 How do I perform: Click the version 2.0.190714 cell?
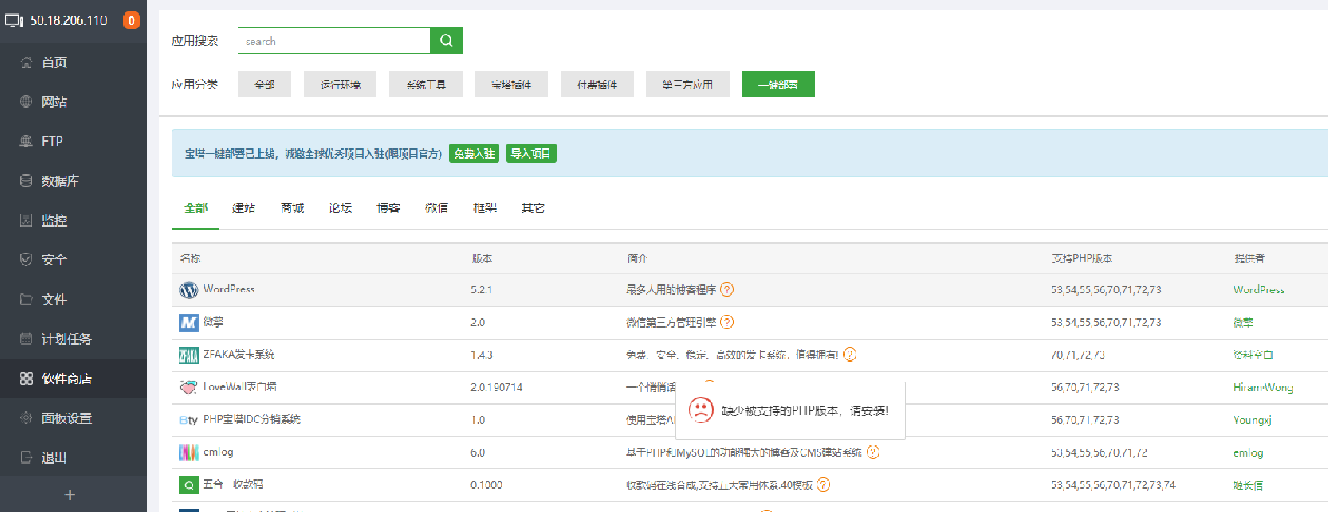tap(498, 387)
